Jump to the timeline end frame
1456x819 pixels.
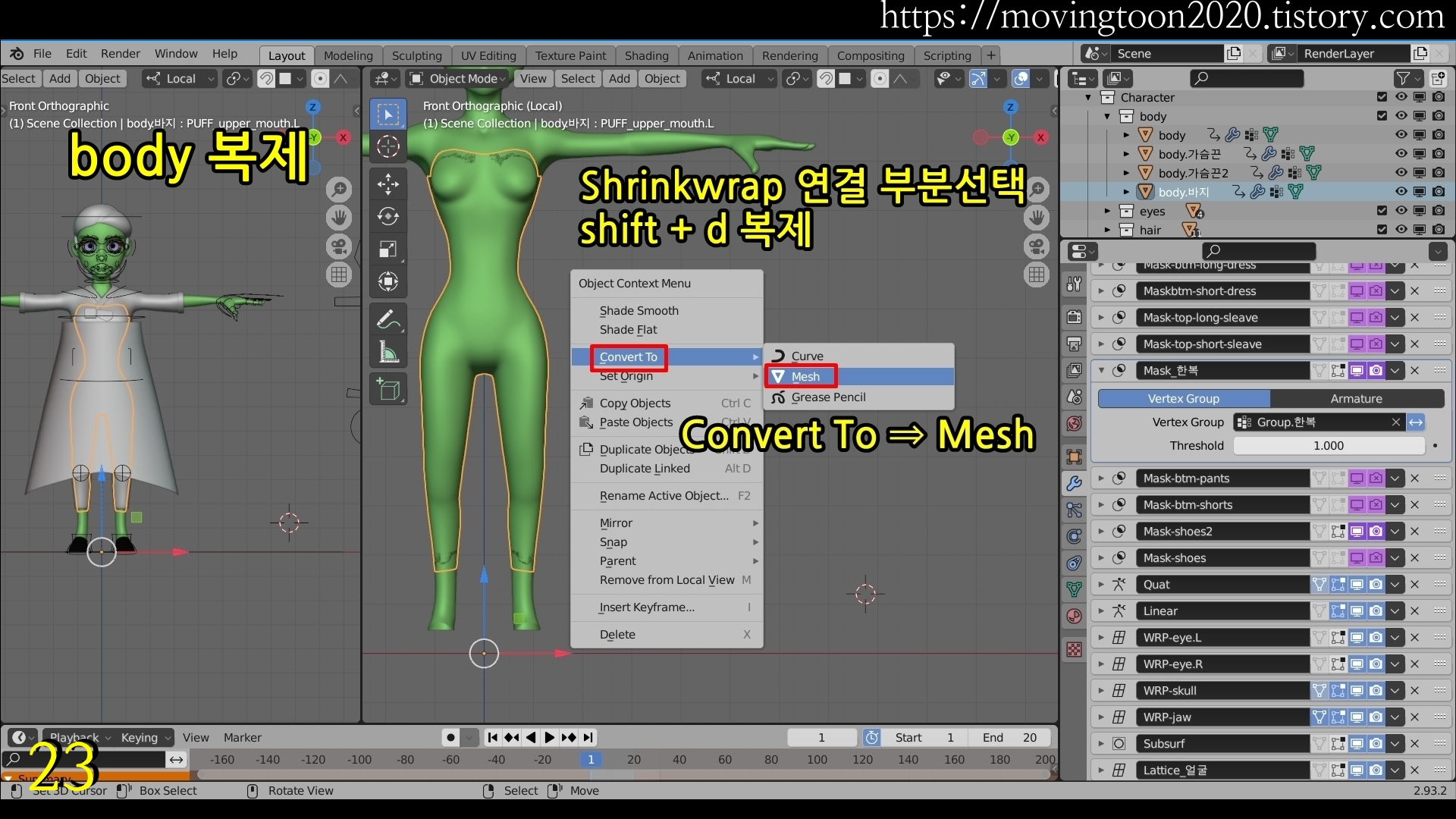click(x=588, y=737)
